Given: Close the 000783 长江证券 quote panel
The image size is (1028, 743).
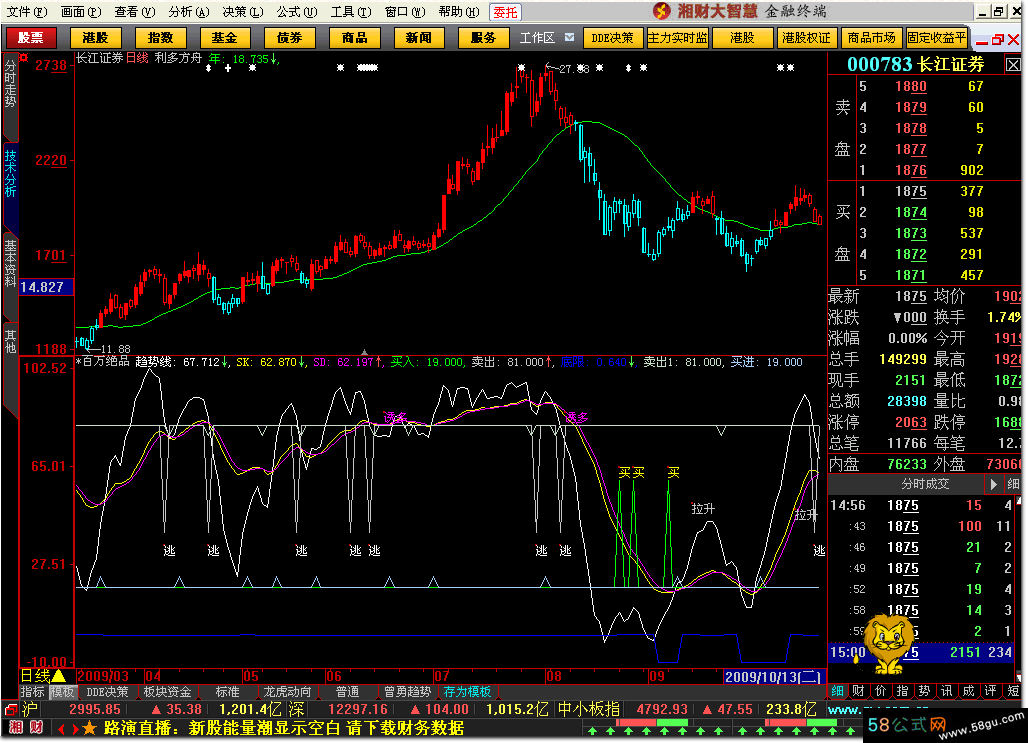Looking at the screenshot, I should (x=1013, y=64).
